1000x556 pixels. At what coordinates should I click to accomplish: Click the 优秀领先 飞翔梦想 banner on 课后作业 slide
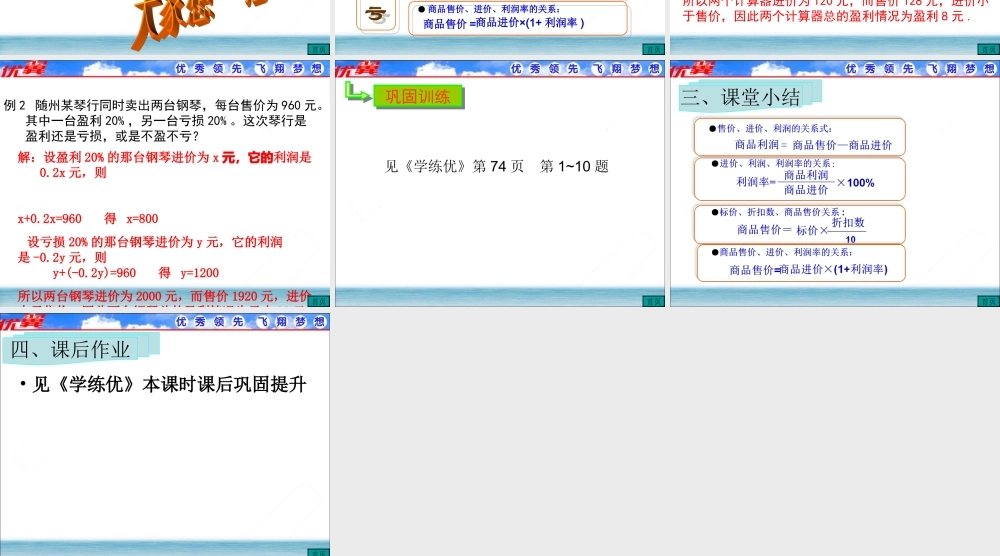[x=249, y=322]
